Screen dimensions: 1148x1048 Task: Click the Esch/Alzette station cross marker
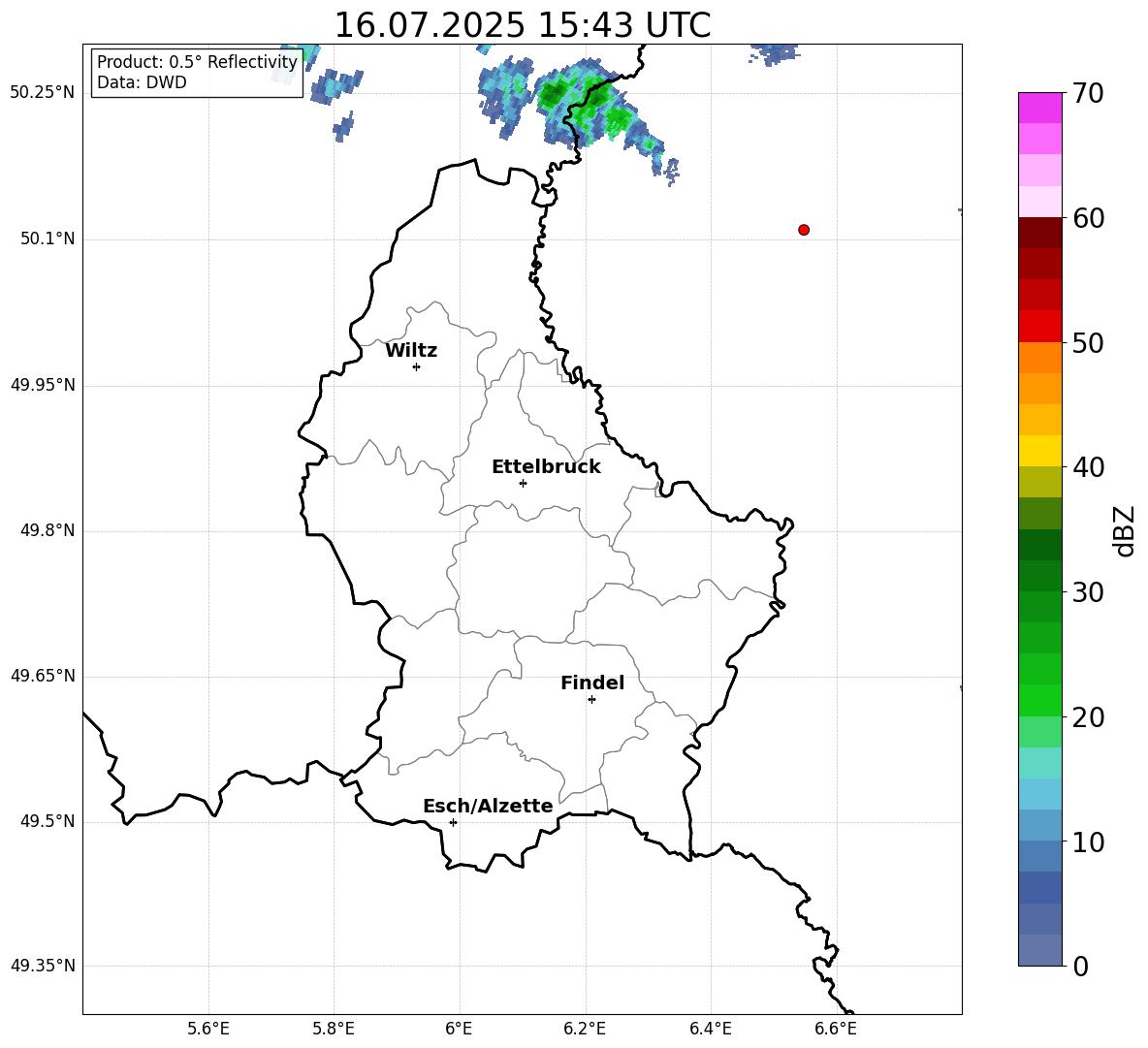[x=453, y=822]
